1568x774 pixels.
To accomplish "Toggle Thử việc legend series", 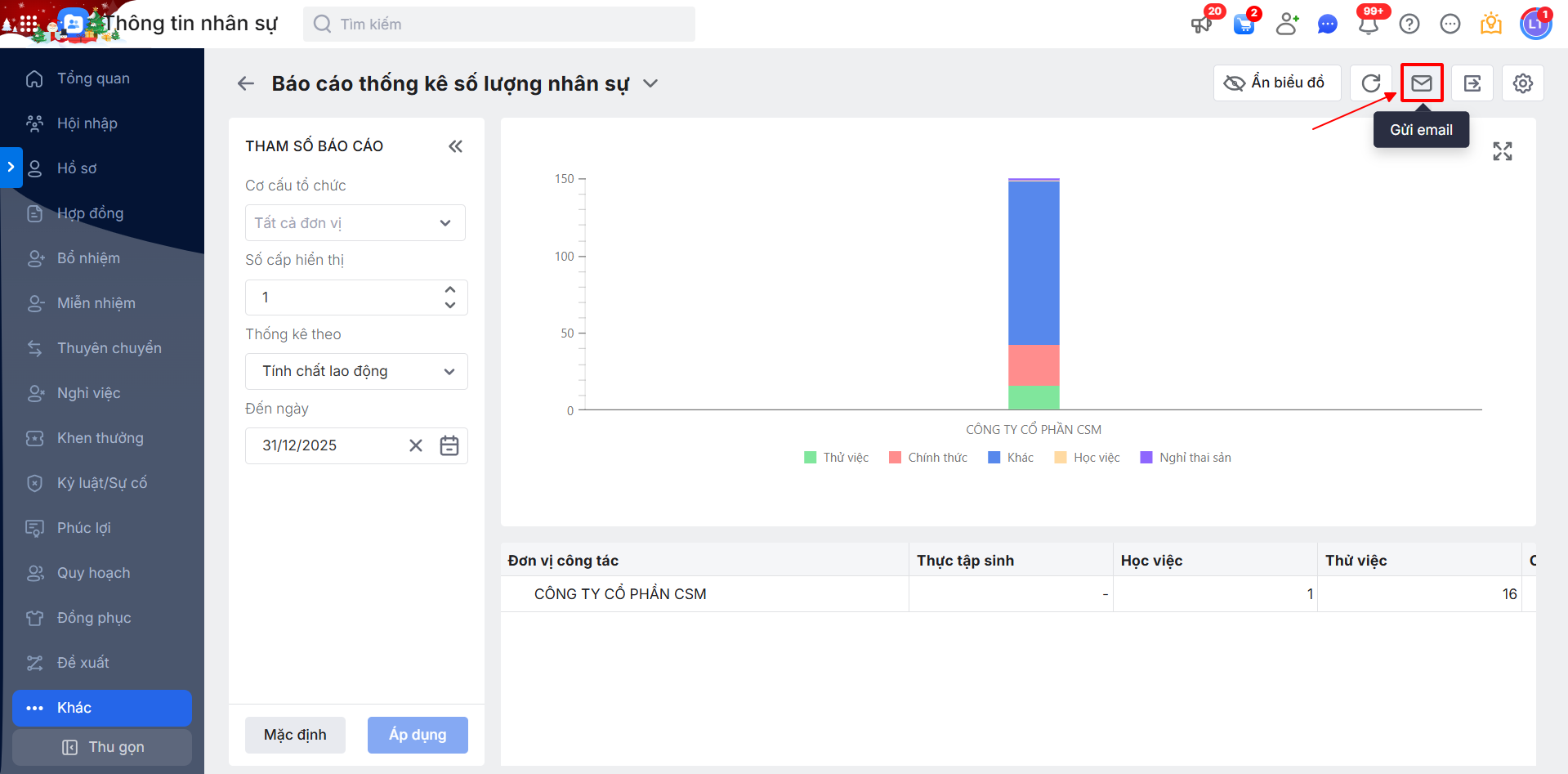I will [x=837, y=458].
